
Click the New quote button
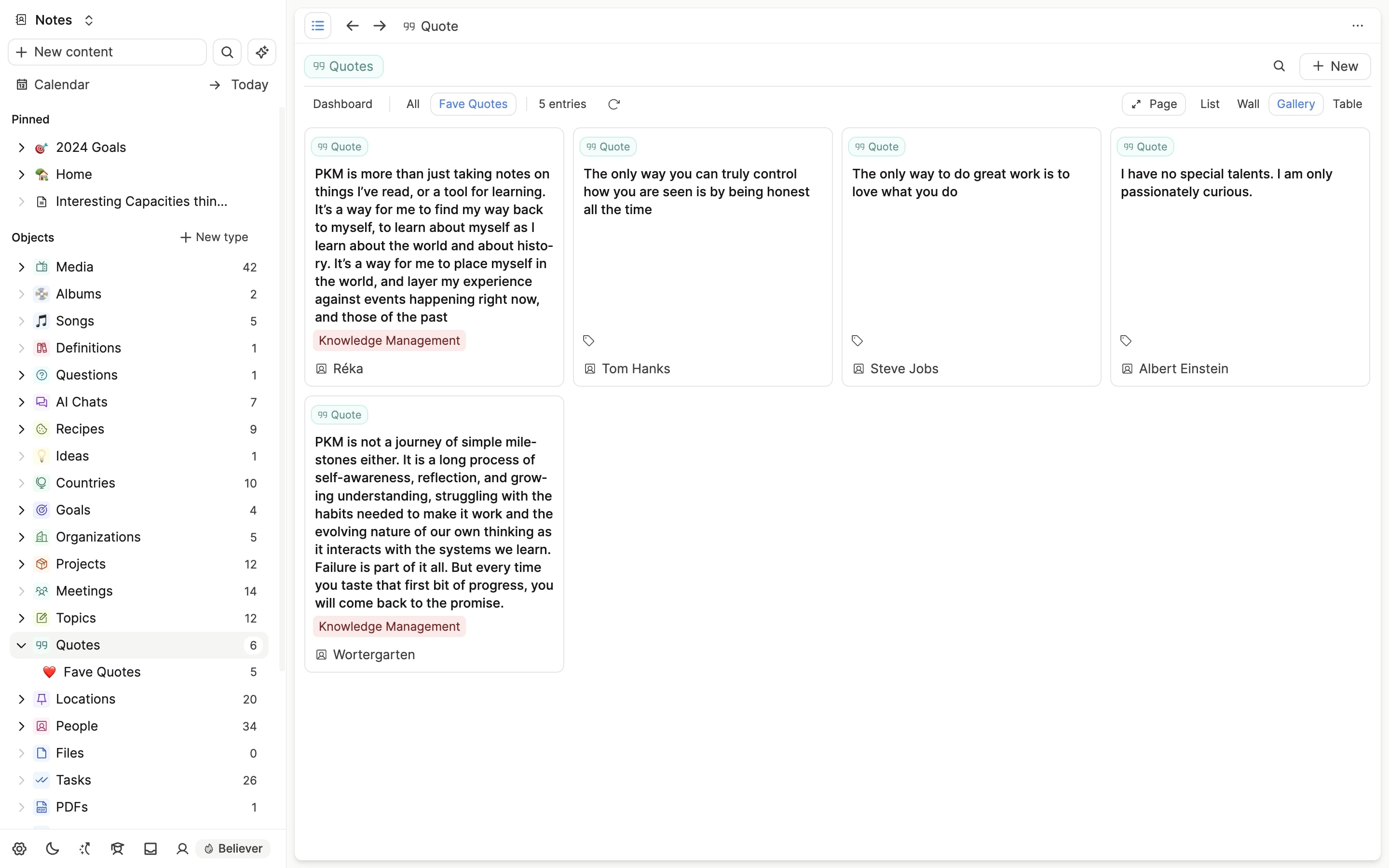[x=1335, y=66]
